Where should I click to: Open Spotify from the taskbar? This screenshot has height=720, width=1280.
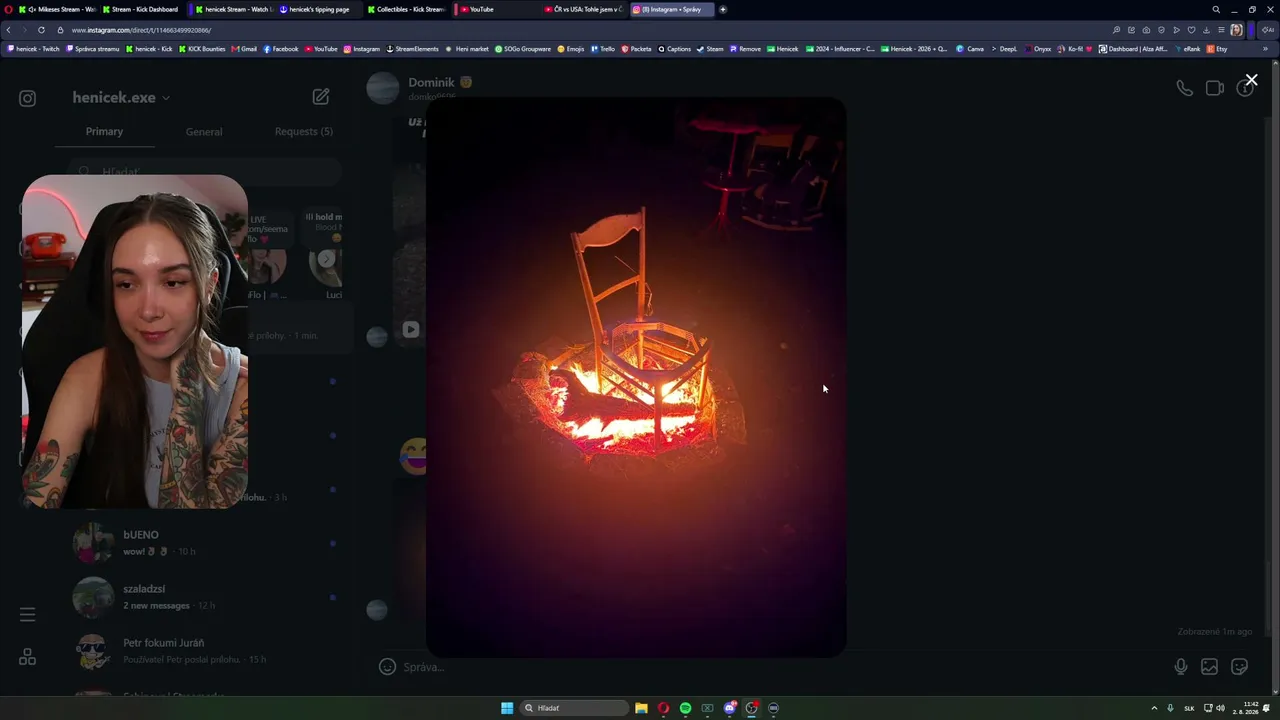pyautogui.click(x=685, y=708)
